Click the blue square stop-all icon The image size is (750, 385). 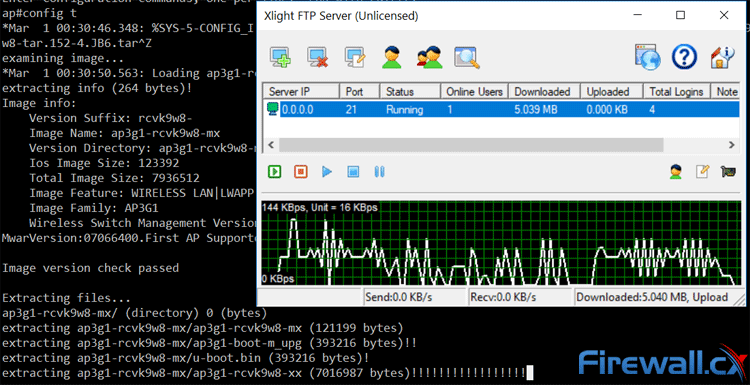coord(353,171)
